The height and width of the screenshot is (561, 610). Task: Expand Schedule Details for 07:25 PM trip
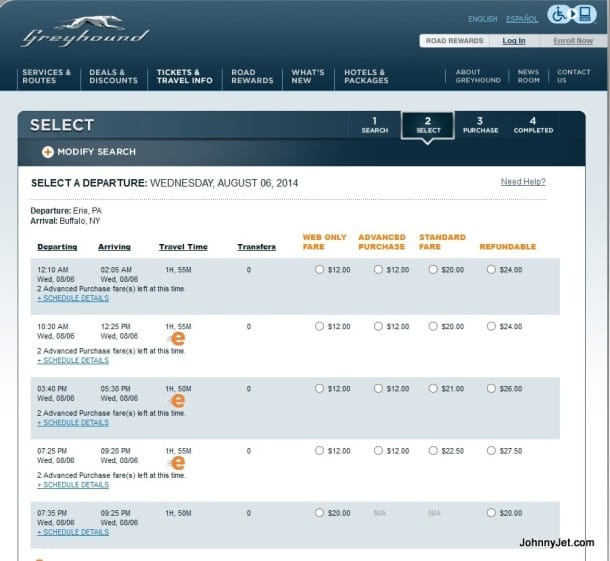(x=73, y=485)
